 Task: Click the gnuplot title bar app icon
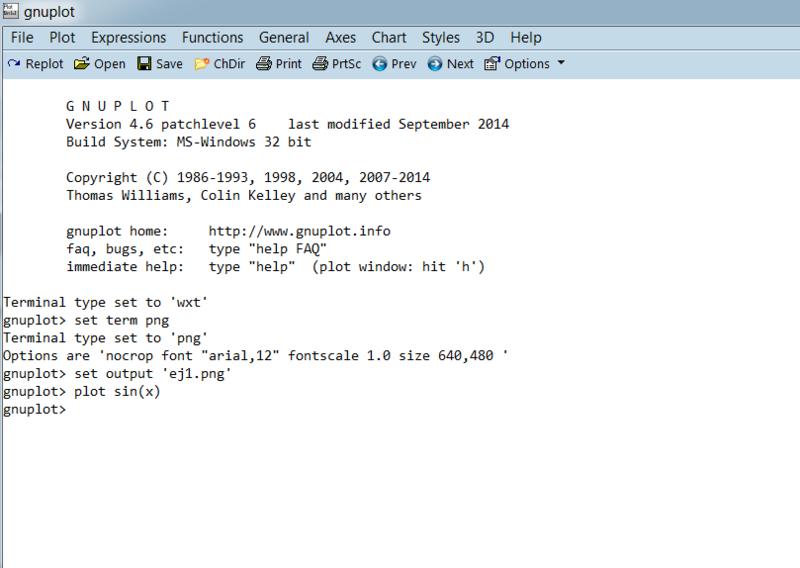(x=10, y=12)
